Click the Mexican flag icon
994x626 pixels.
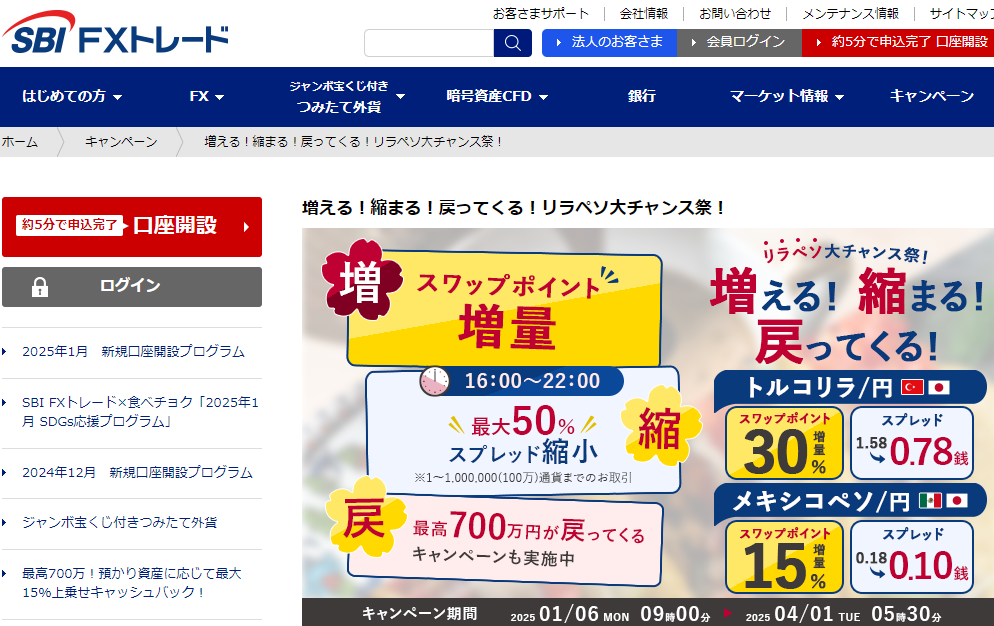(x=930, y=501)
